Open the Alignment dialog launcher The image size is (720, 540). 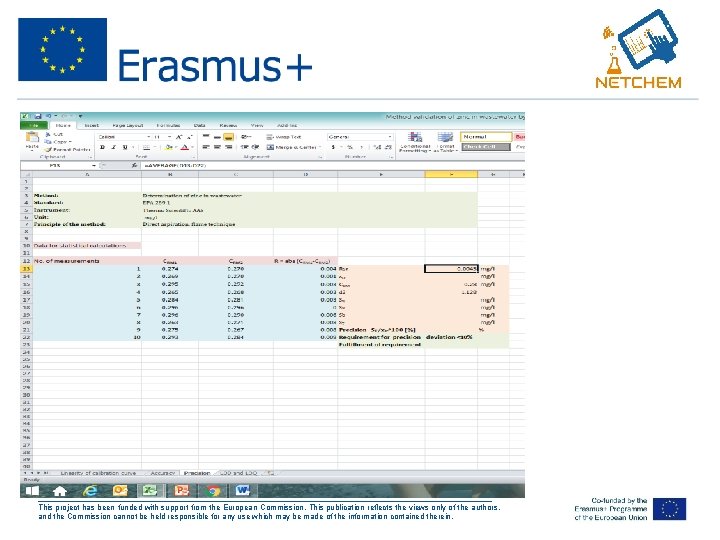tap(320, 157)
